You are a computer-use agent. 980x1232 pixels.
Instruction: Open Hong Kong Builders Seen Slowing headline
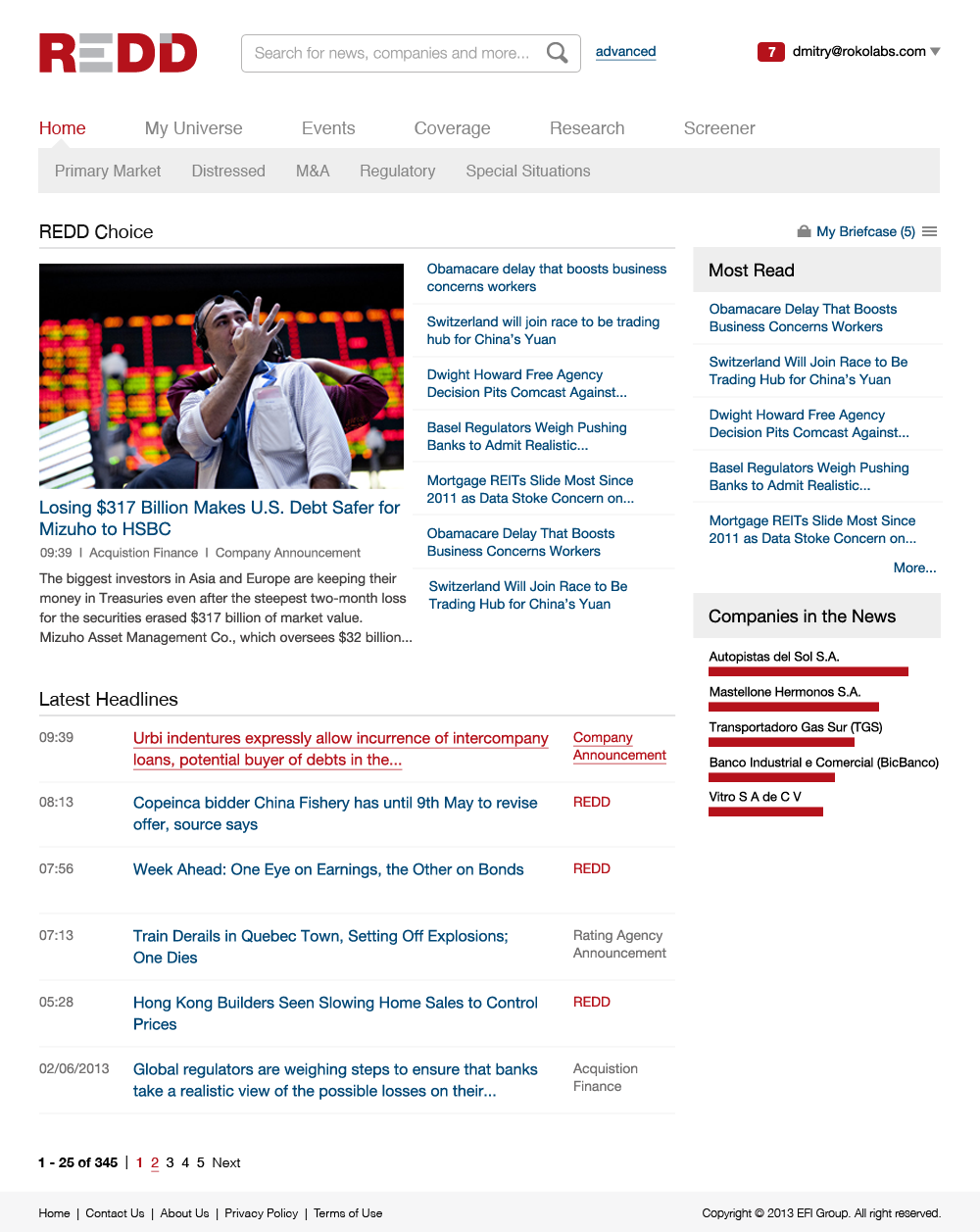pos(335,1013)
